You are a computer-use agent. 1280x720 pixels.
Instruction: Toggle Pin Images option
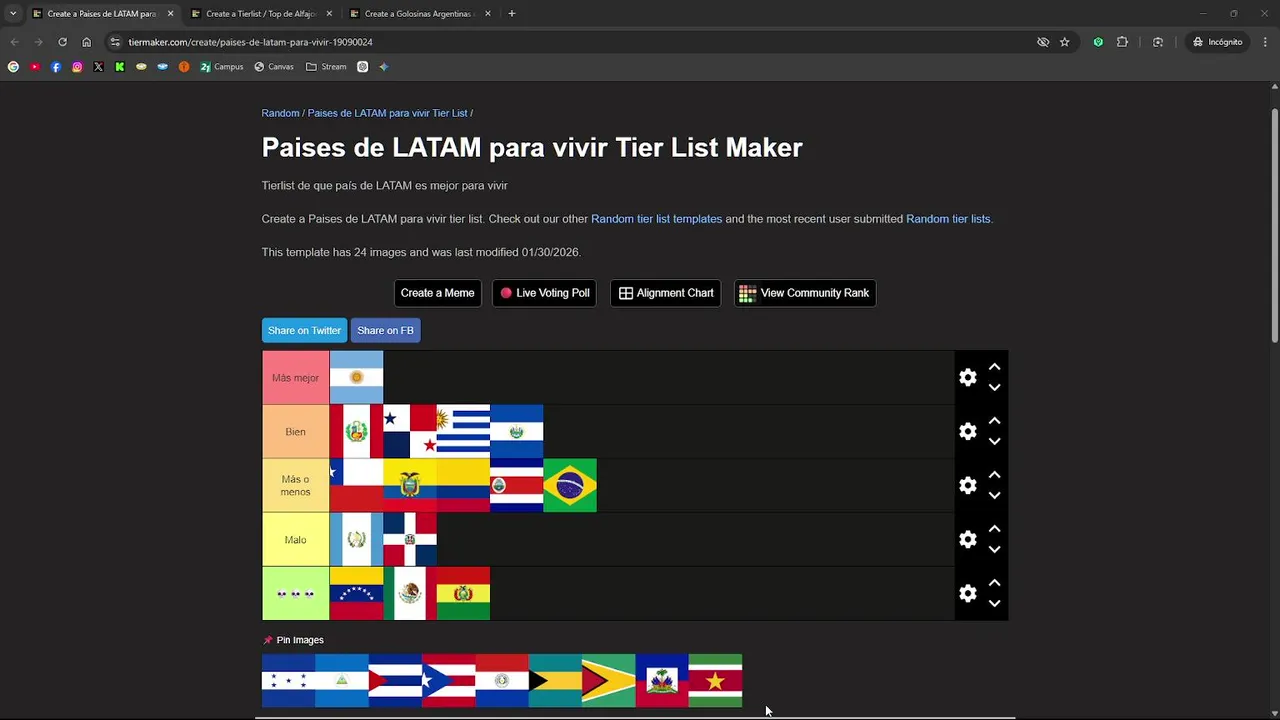pyautogui.click(x=293, y=640)
